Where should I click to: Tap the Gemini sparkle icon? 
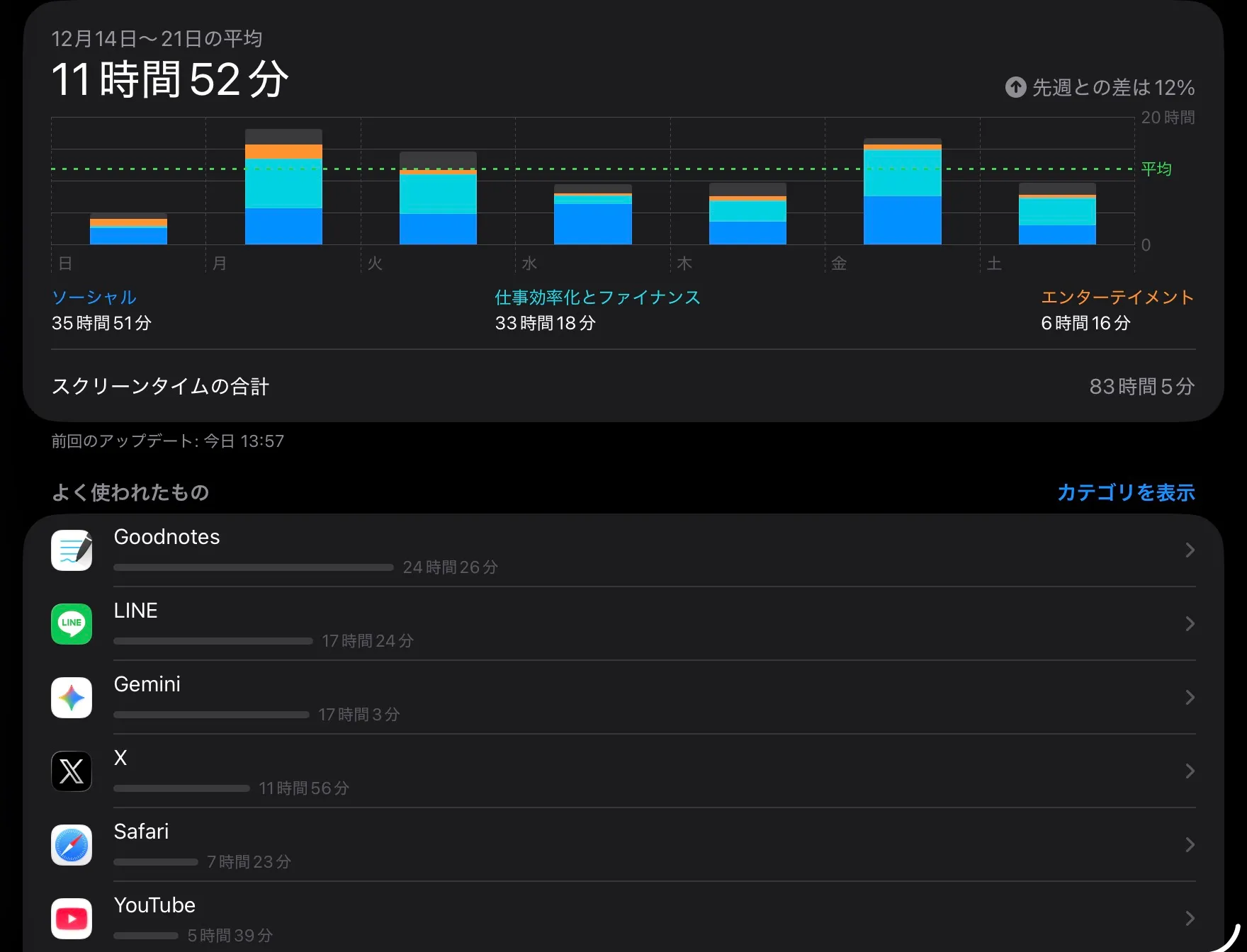tap(72, 698)
